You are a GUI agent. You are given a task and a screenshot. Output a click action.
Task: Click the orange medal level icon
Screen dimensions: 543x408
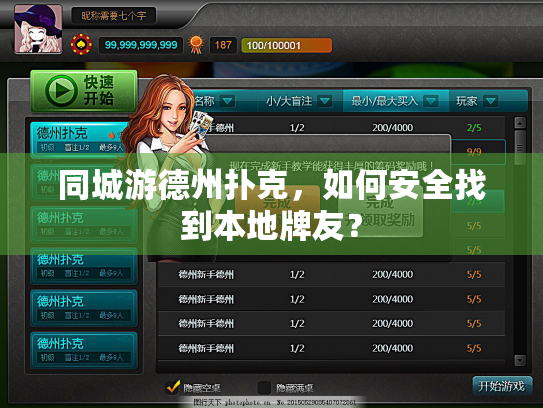(x=196, y=44)
